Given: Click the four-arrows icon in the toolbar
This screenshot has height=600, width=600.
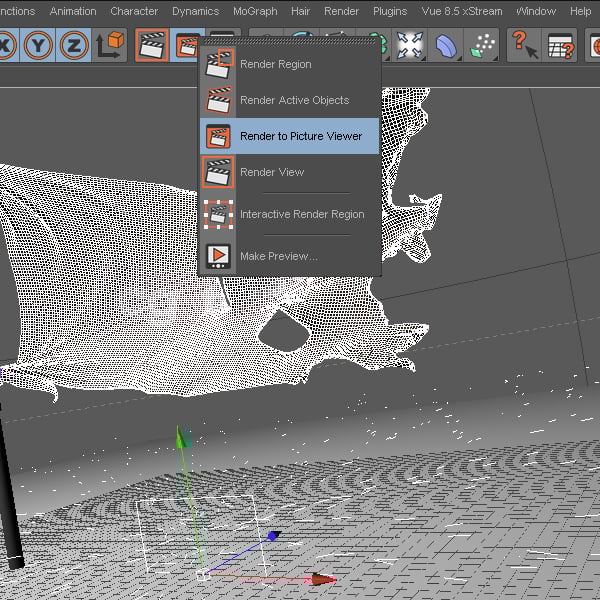Looking at the screenshot, I should tap(409, 46).
